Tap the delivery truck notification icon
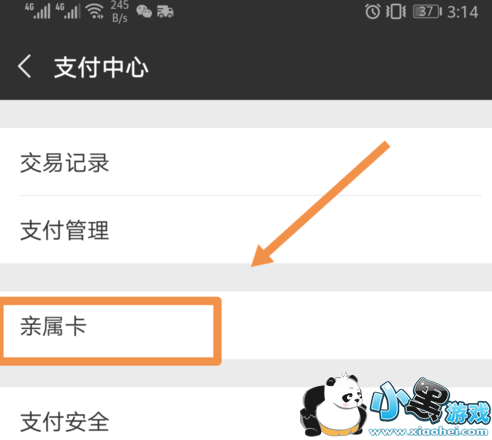The width and height of the screenshot is (492, 440). point(165,12)
